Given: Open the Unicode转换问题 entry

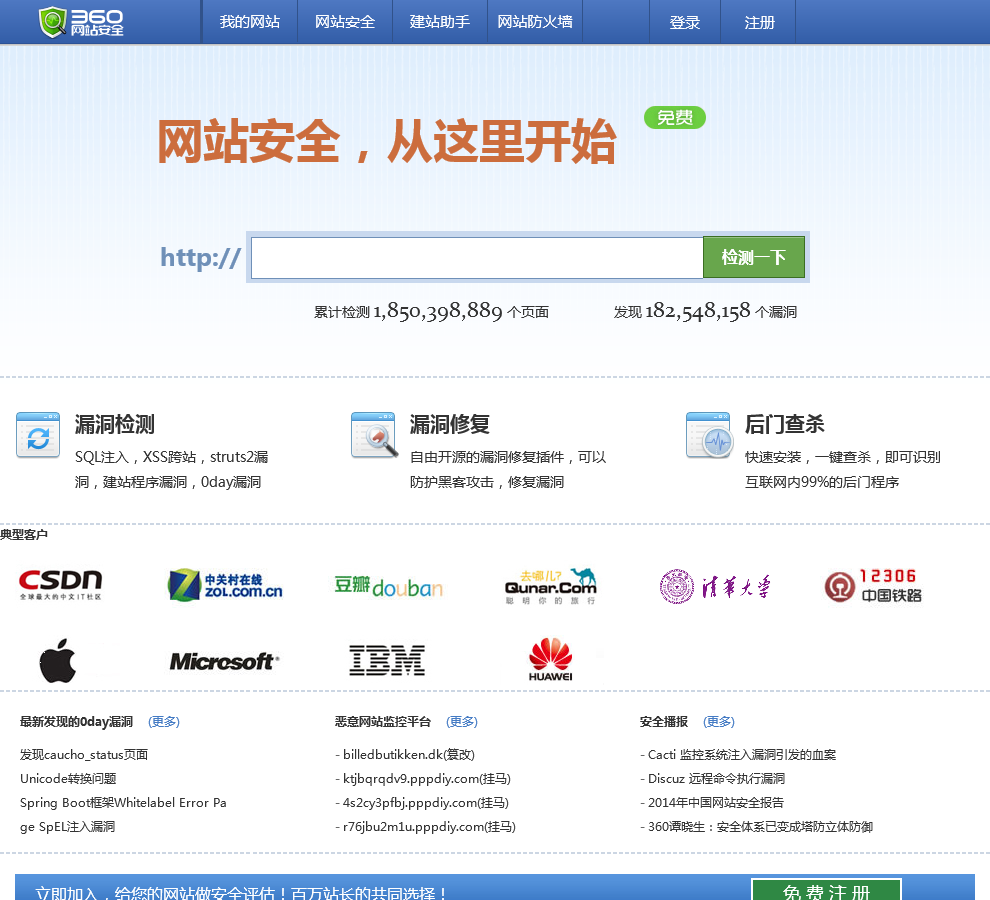Looking at the screenshot, I should [68, 778].
